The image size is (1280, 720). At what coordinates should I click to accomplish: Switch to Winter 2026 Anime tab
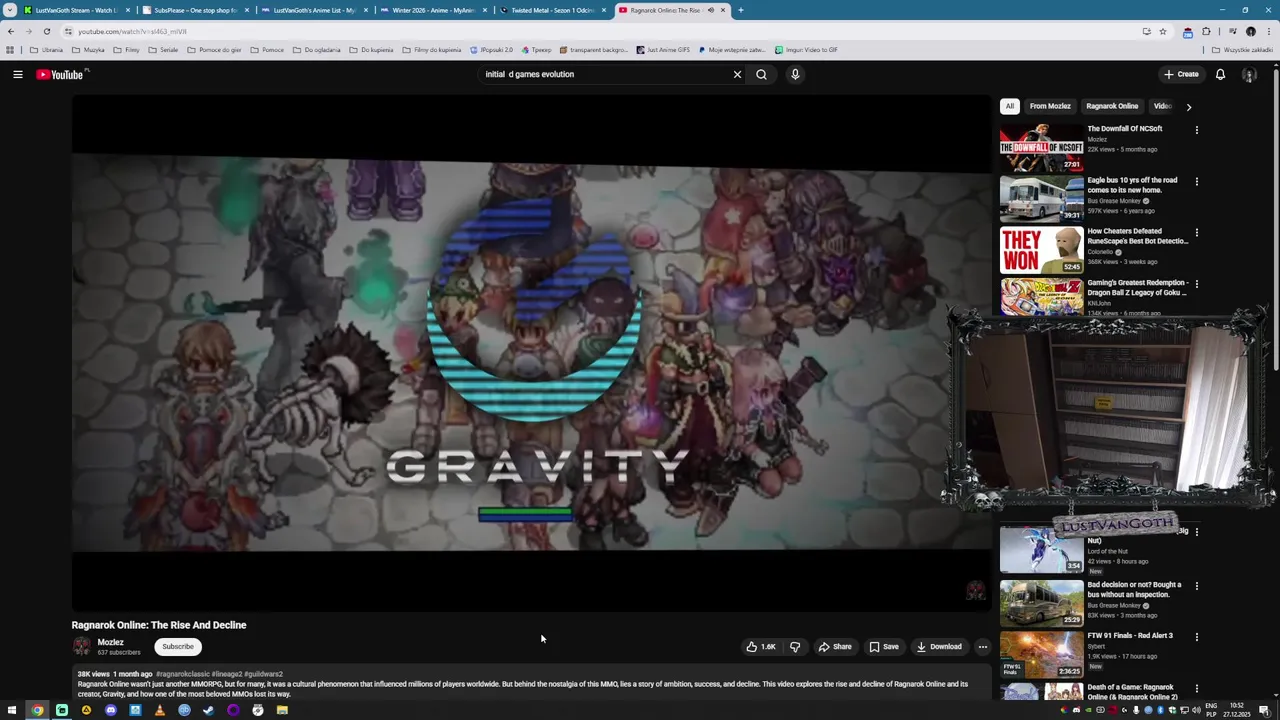click(432, 10)
